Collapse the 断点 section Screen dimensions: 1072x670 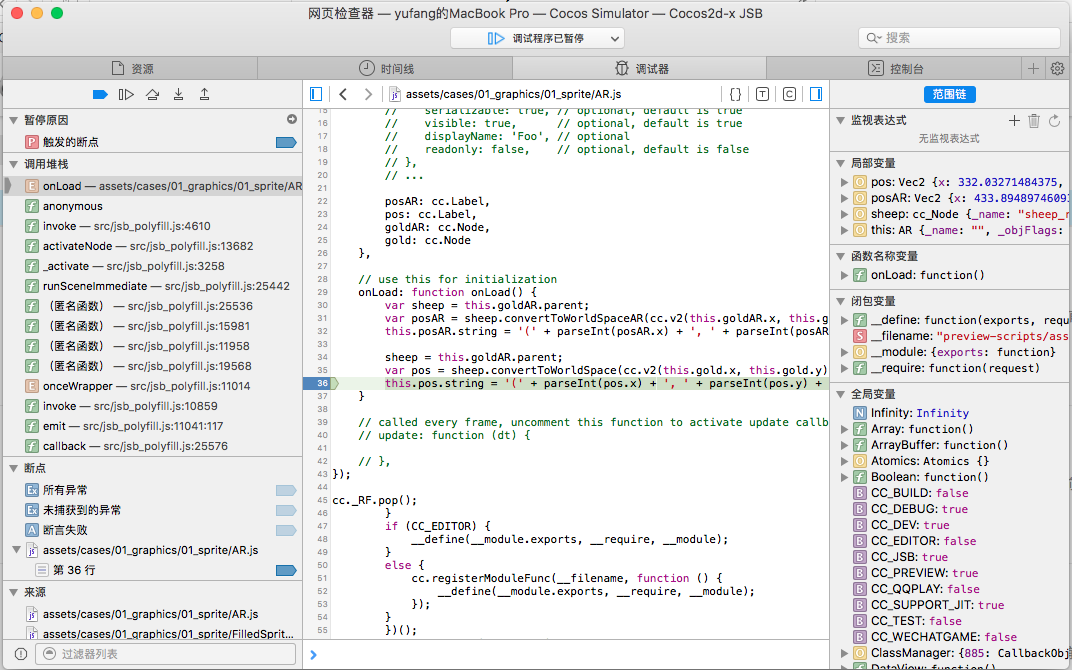point(14,468)
